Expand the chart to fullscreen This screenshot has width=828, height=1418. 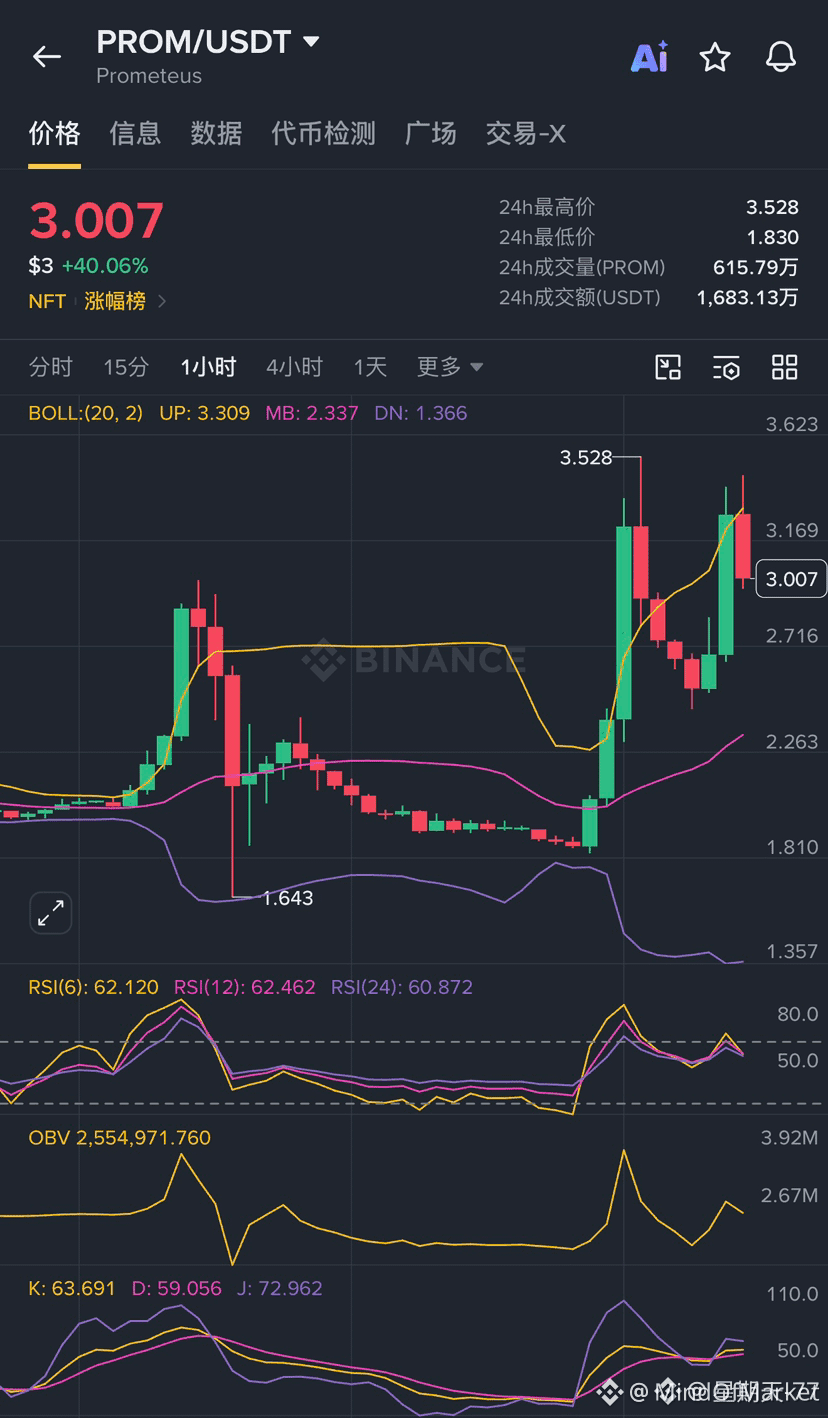[x=50, y=912]
